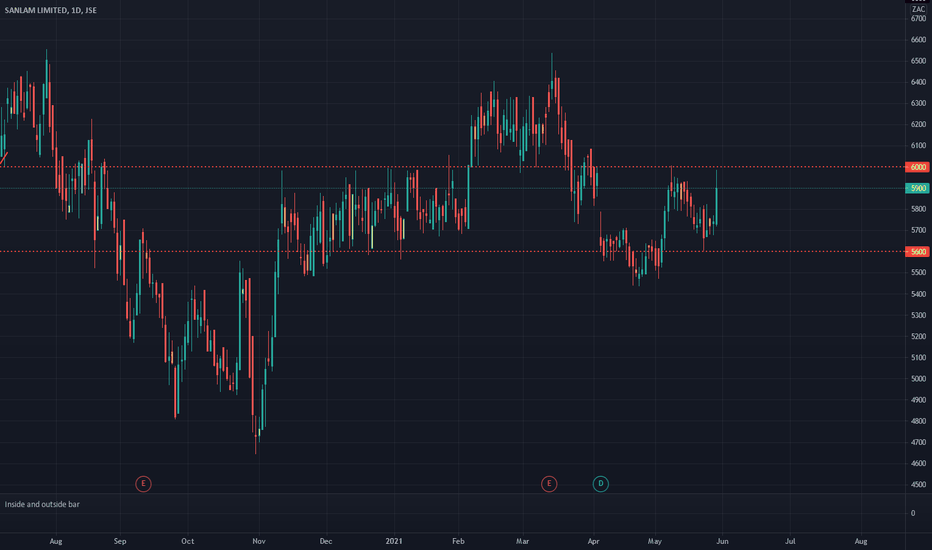Click the May label on time axis
The image size is (932, 550).
(654, 541)
